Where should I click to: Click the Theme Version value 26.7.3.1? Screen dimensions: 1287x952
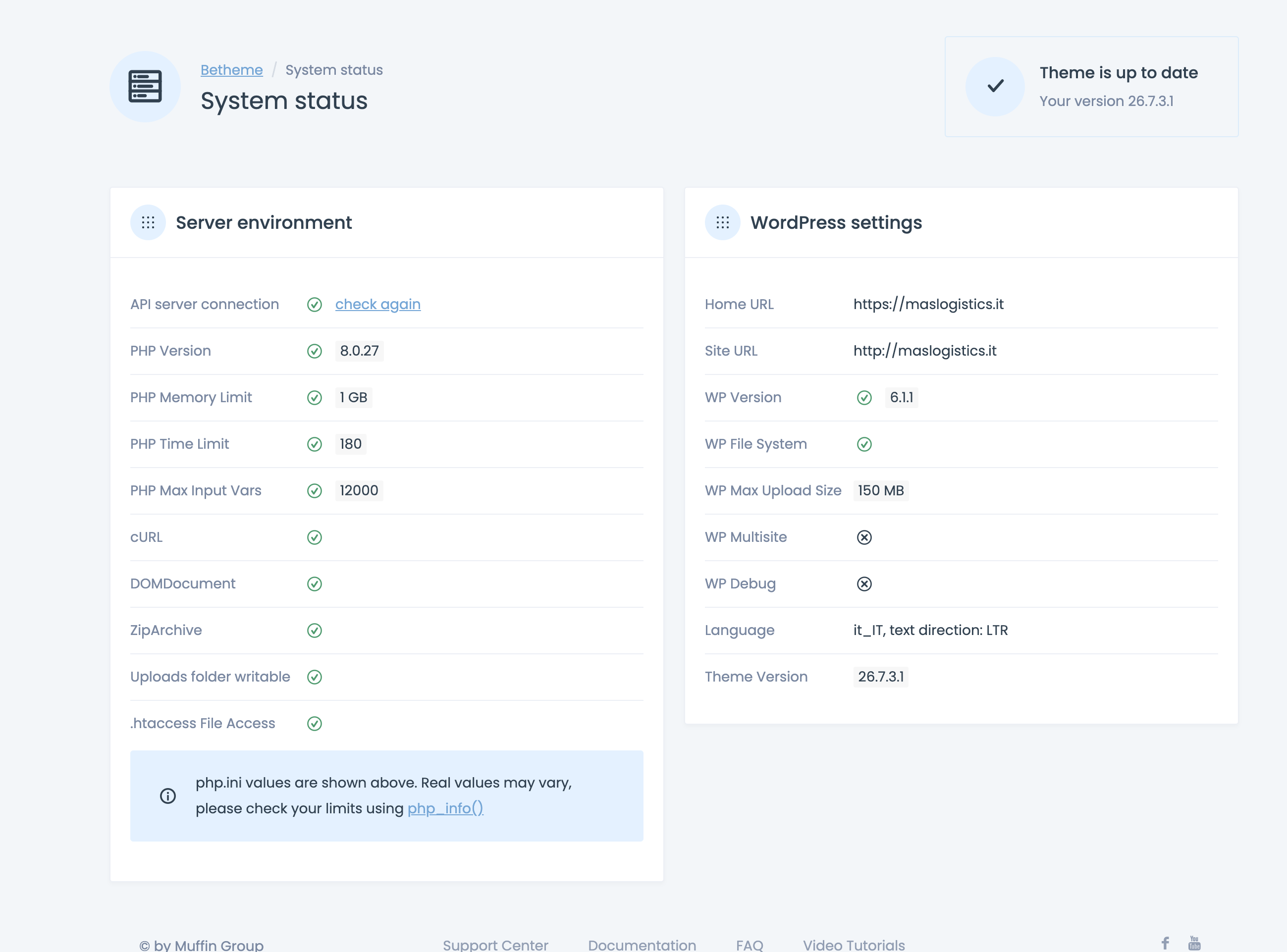(881, 677)
